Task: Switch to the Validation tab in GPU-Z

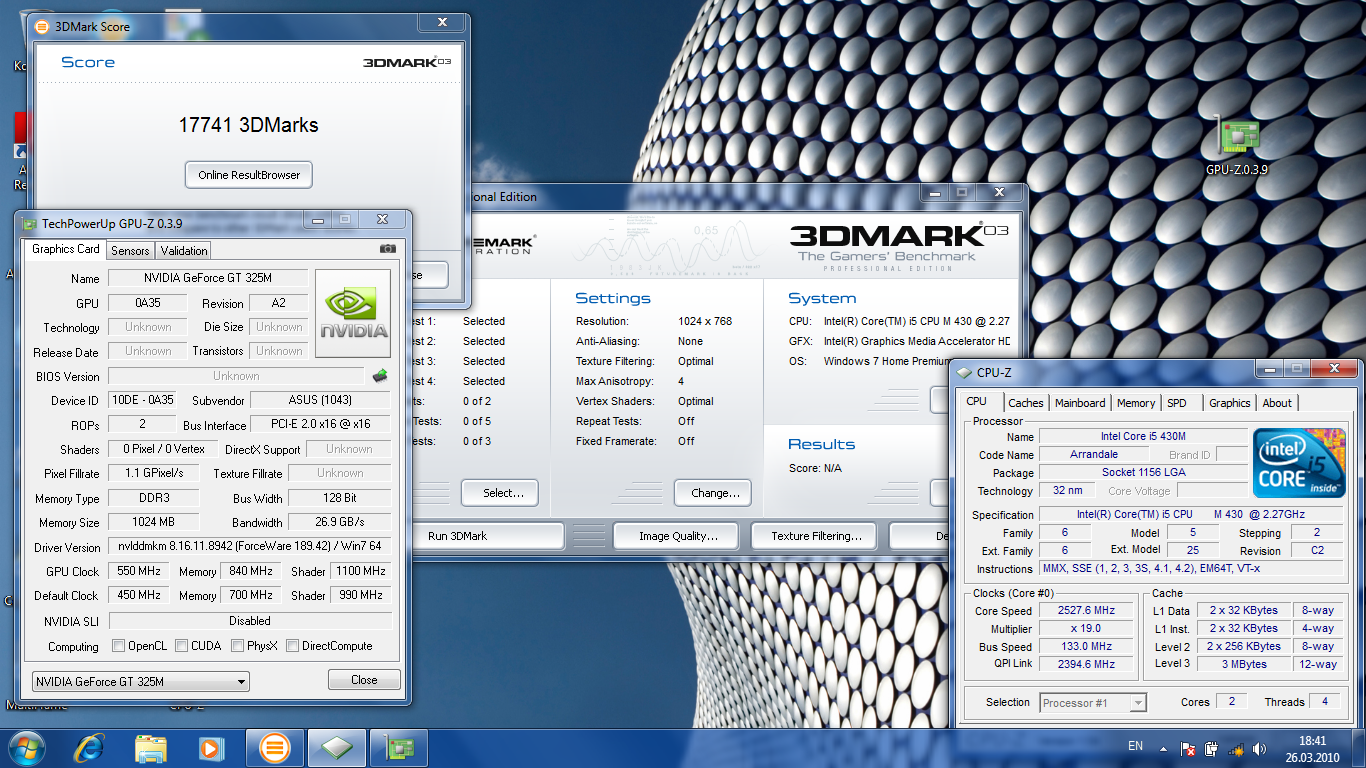Action: [x=184, y=250]
